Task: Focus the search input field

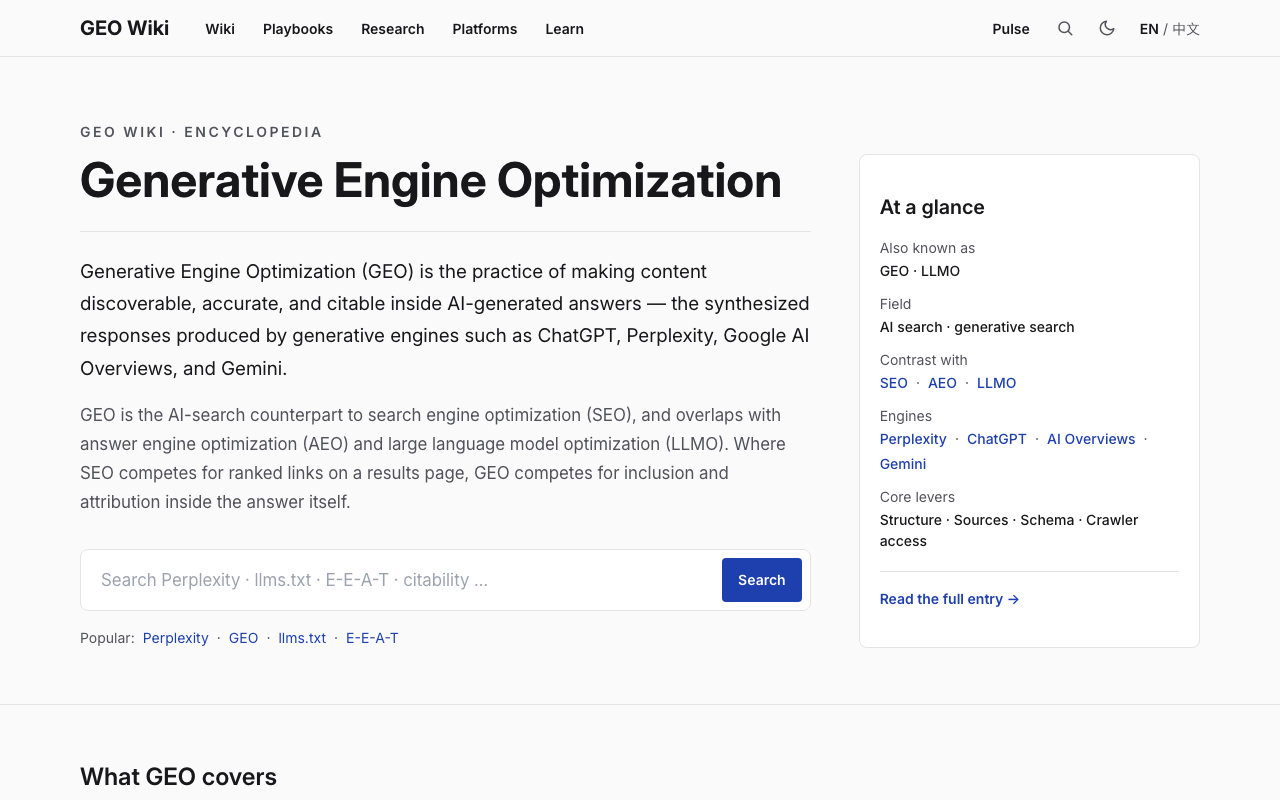Action: 402,580
